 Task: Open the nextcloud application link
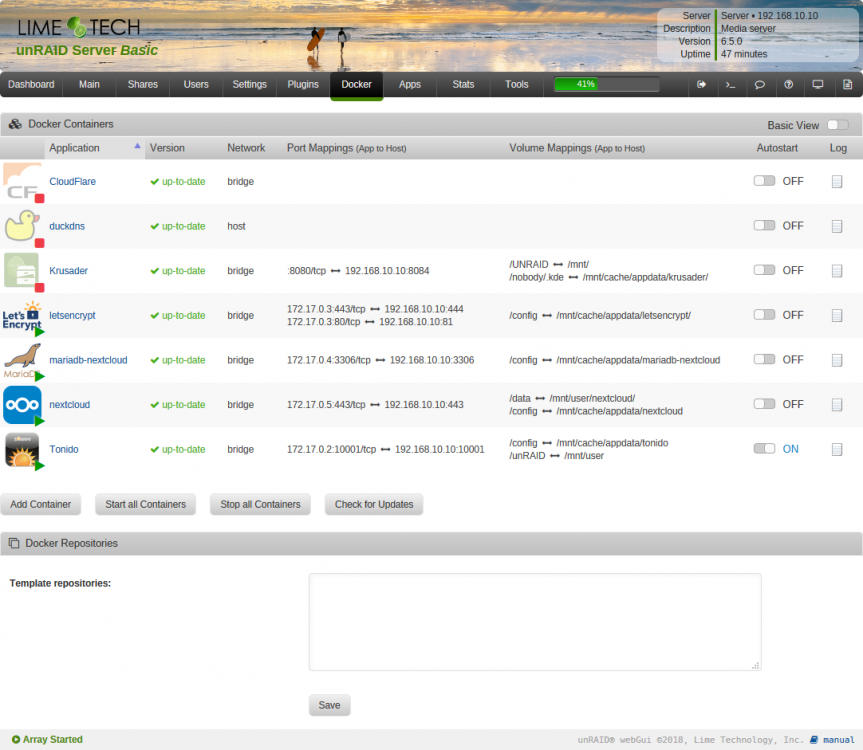[x=70, y=404]
